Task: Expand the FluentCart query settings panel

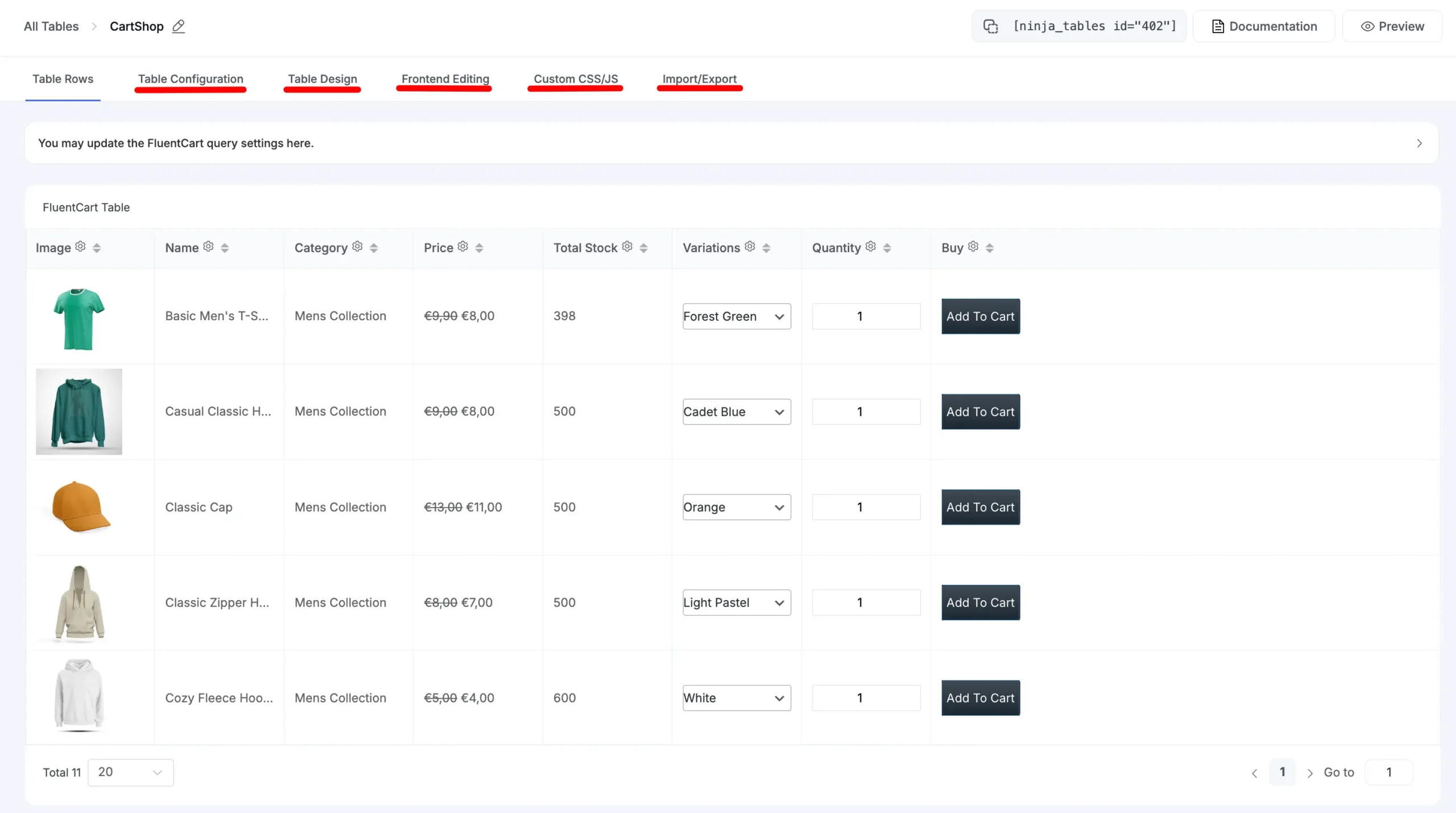Action: [1418, 143]
